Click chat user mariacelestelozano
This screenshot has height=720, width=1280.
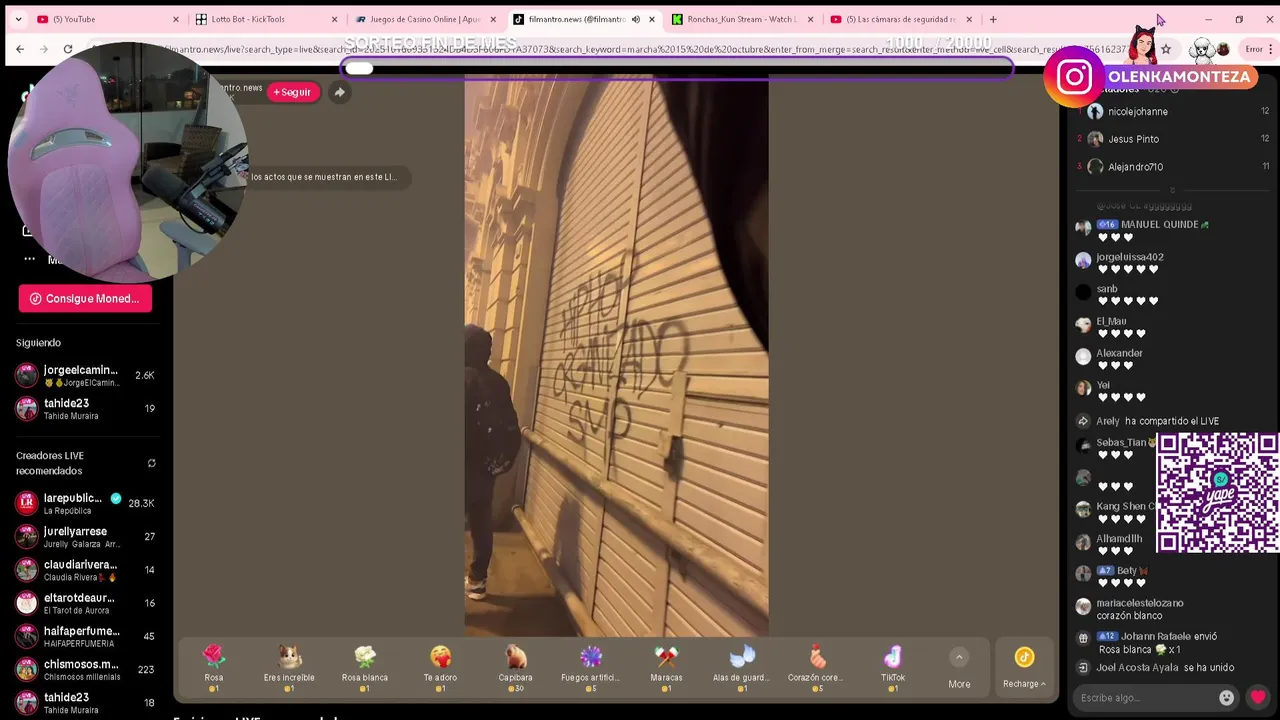tap(1139, 603)
